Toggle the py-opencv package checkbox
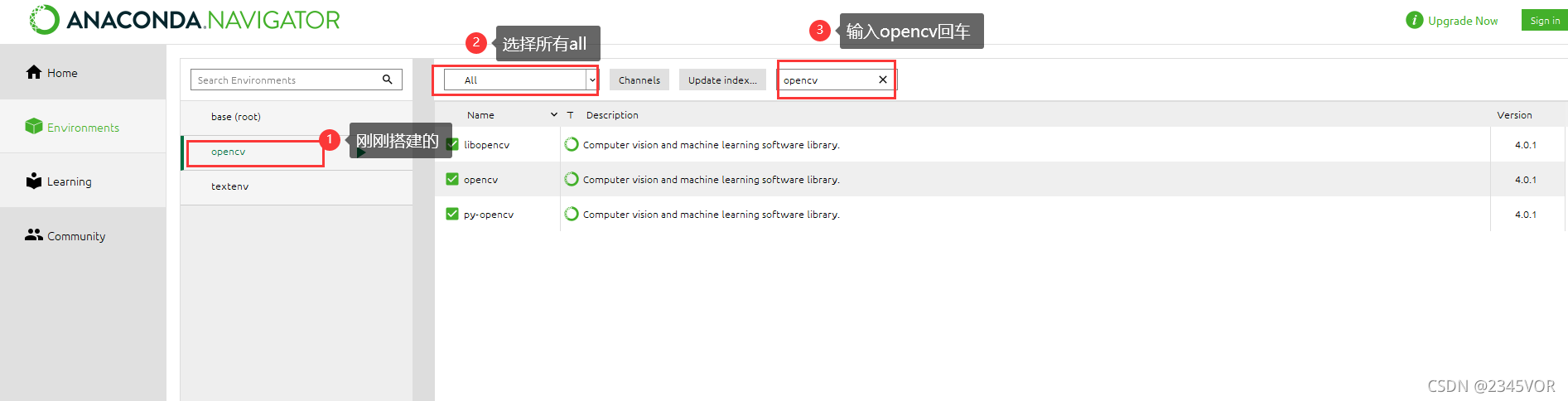 coord(452,214)
